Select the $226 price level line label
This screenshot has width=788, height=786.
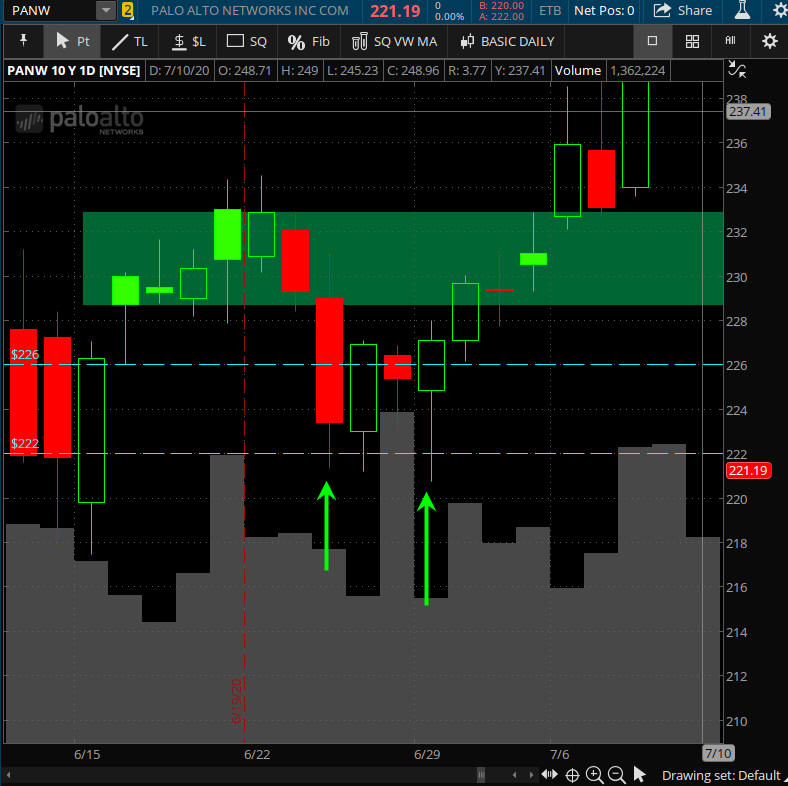click(x=25, y=355)
